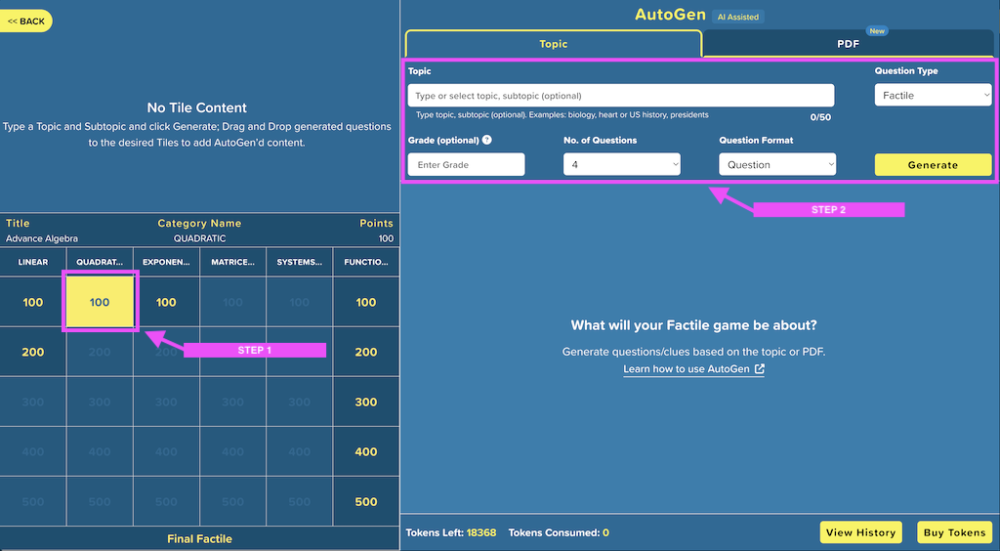Click the Topic text input field
The width and height of the screenshot is (1000, 551).
point(621,96)
